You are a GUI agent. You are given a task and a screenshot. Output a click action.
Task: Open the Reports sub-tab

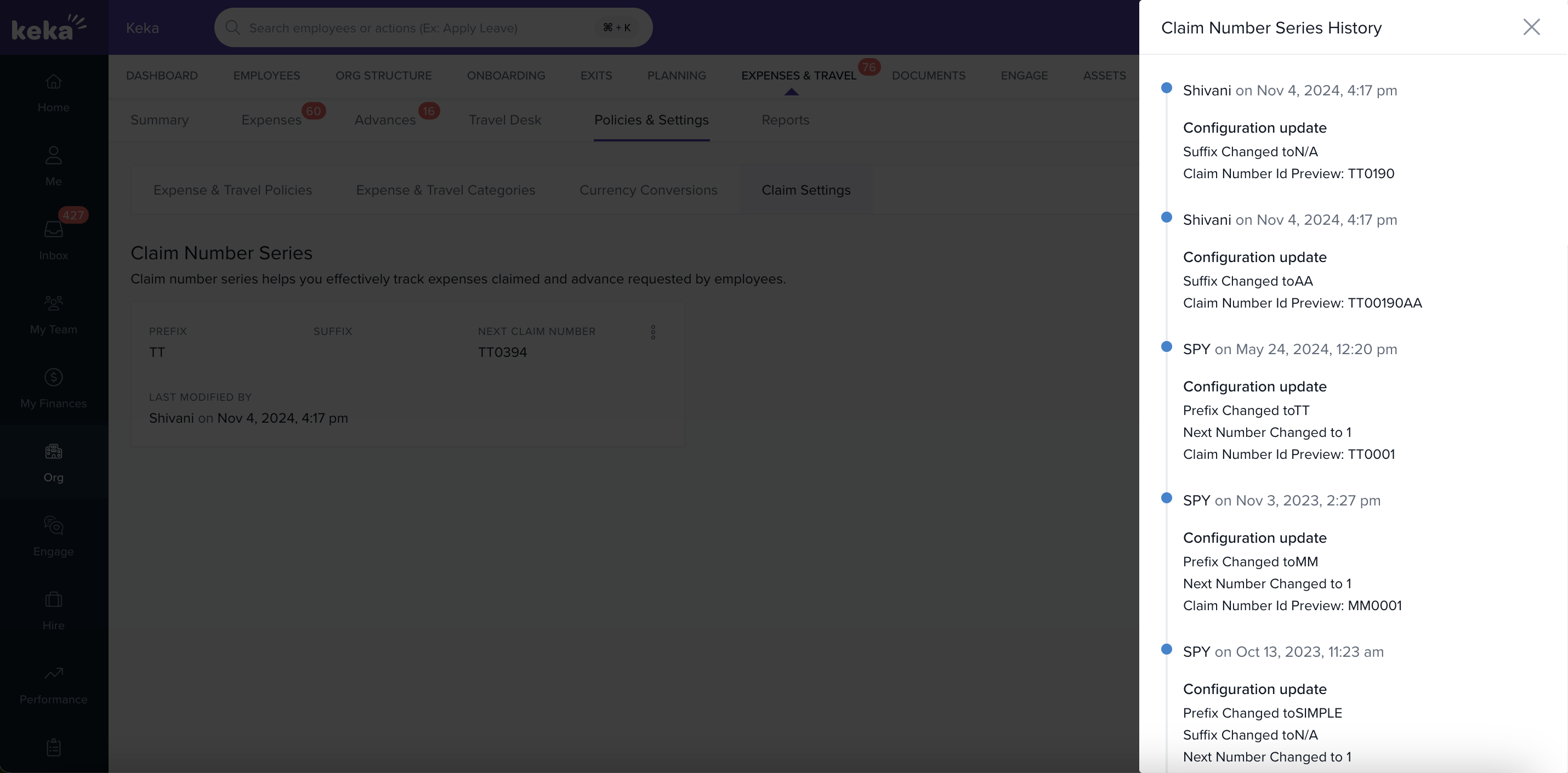[x=785, y=120]
